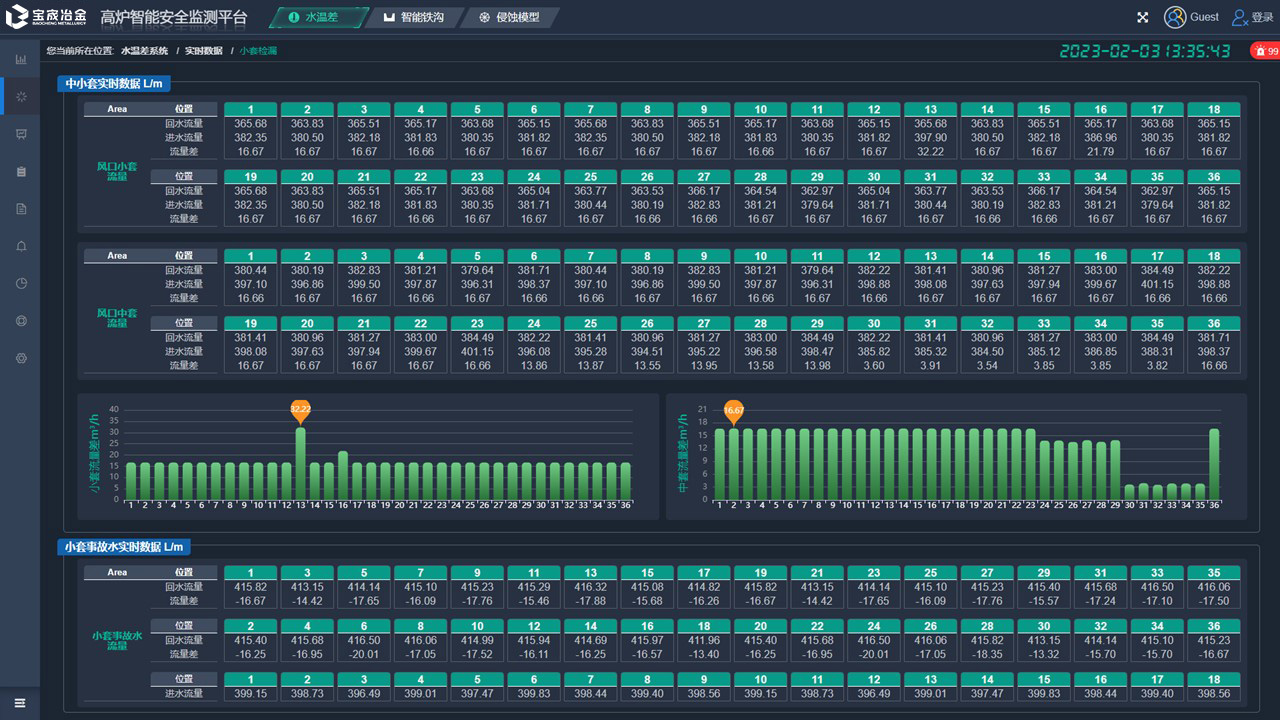
Task: Click the Guest username label
Action: point(1204,17)
